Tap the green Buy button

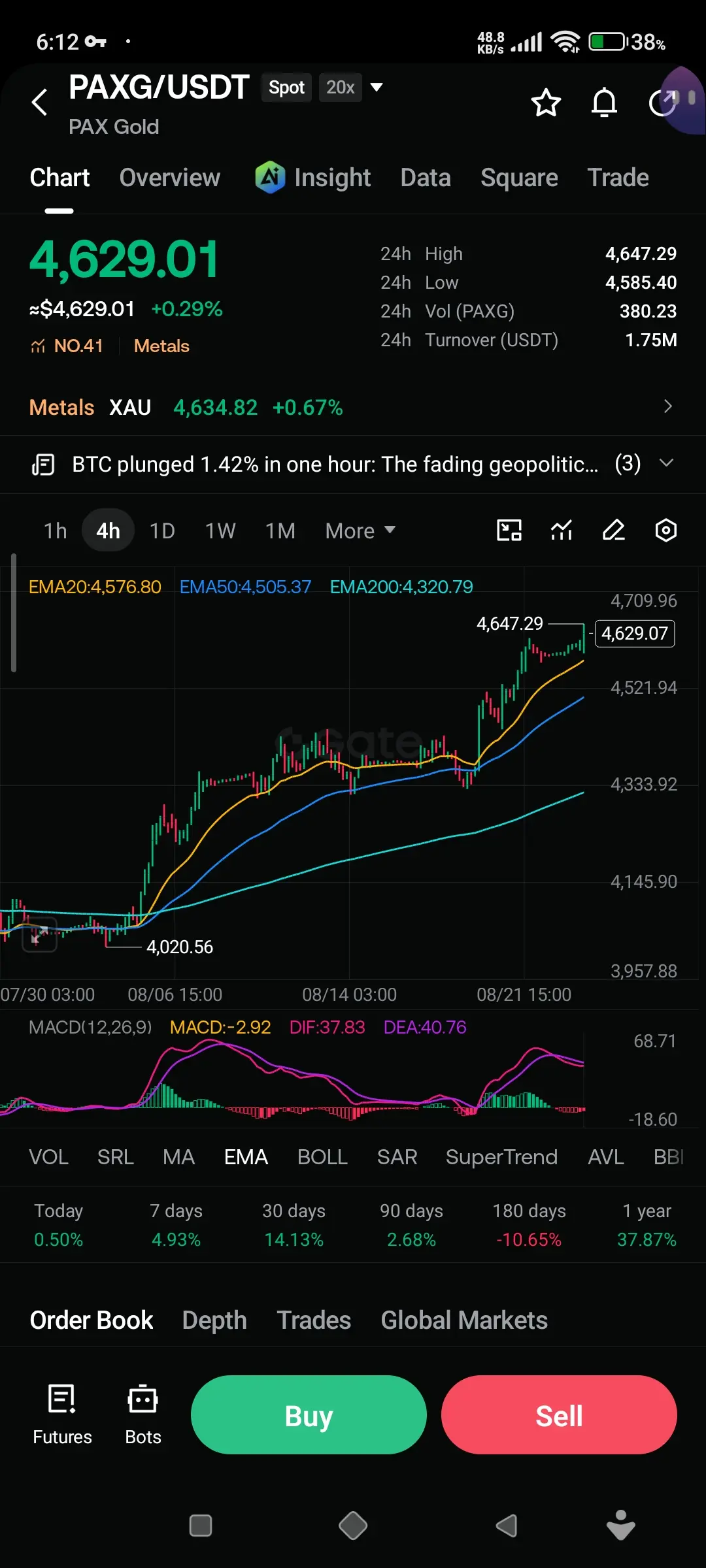(309, 1414)
